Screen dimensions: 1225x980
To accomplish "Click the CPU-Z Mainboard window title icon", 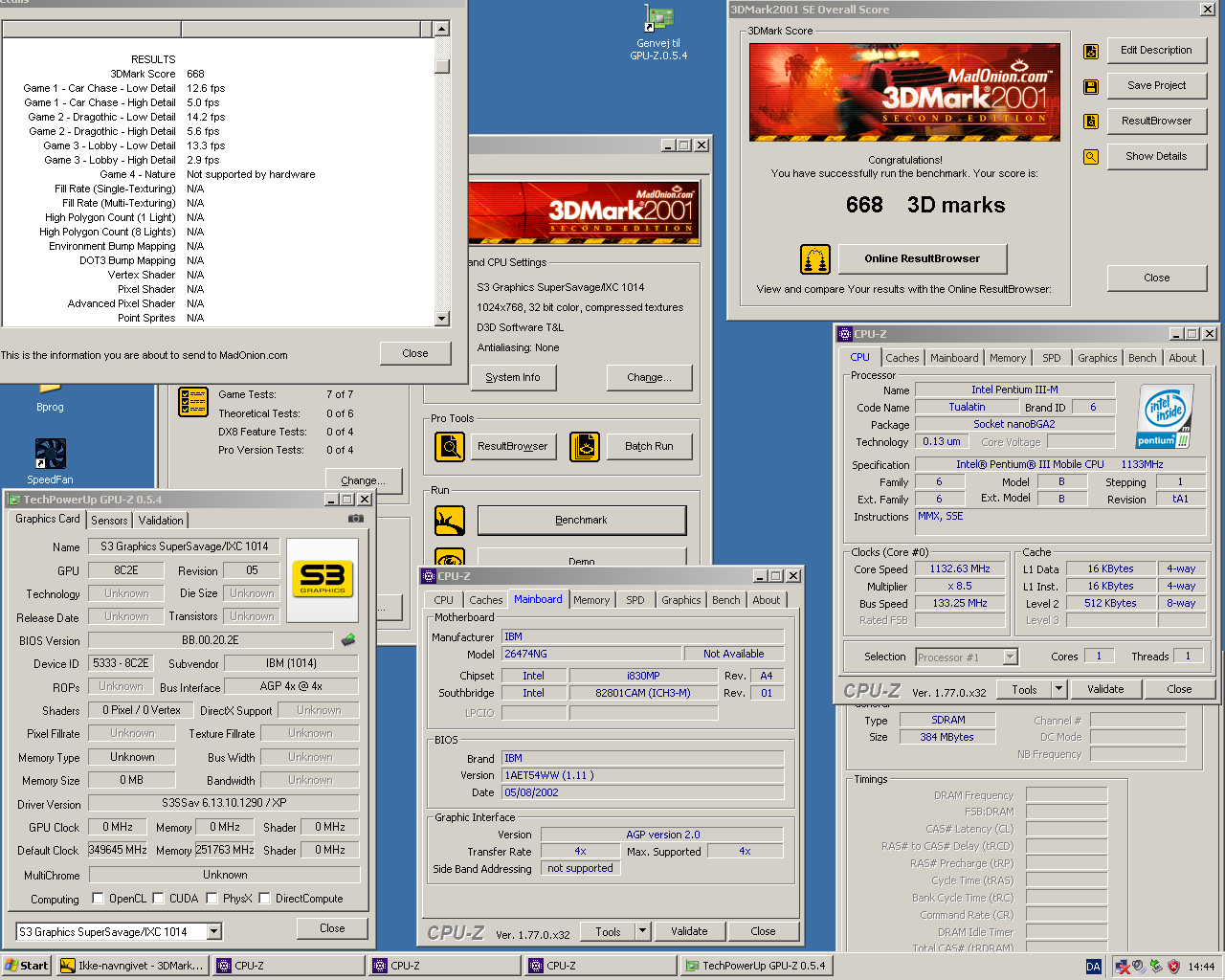I will coord(429,576).
